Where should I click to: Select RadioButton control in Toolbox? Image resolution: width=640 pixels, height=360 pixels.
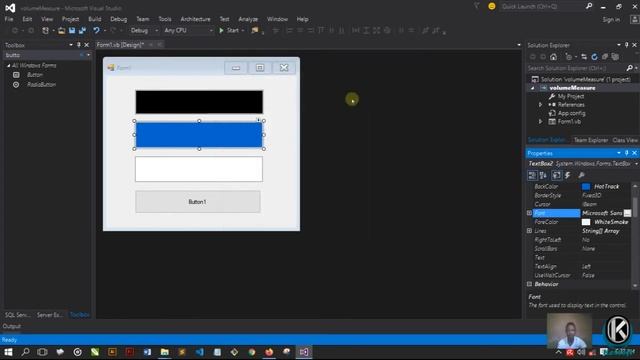tap(41, 84)
